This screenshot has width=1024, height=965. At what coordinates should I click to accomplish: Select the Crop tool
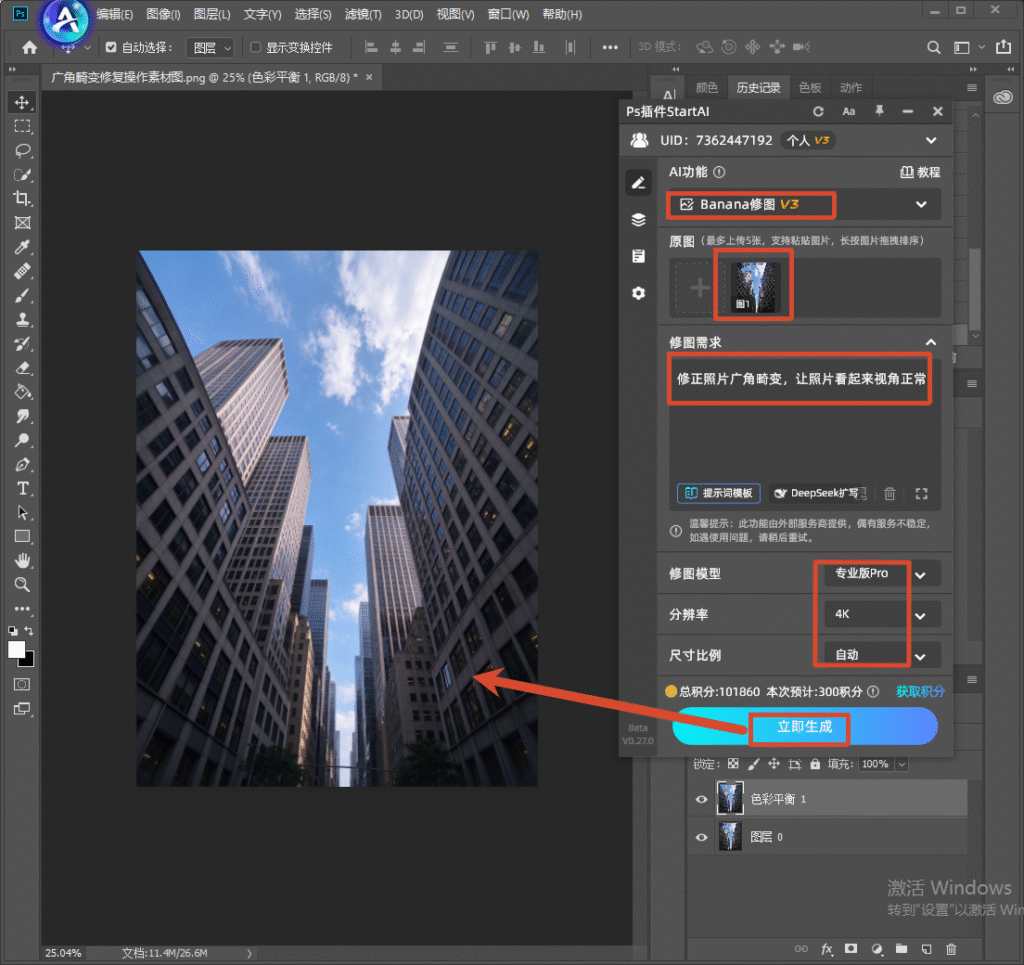coord(22,198)
